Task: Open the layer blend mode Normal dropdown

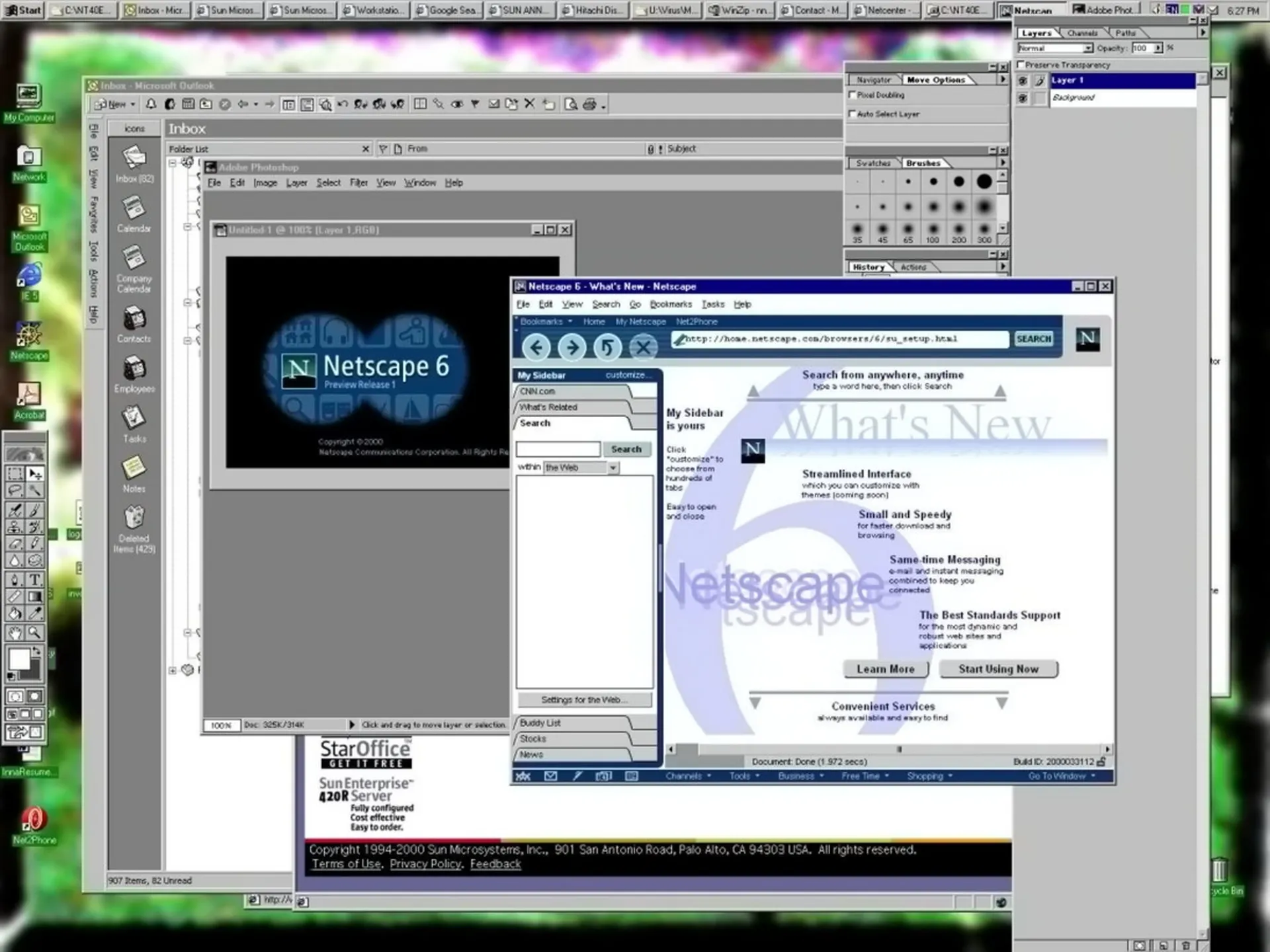Action: pos(1088,48)
